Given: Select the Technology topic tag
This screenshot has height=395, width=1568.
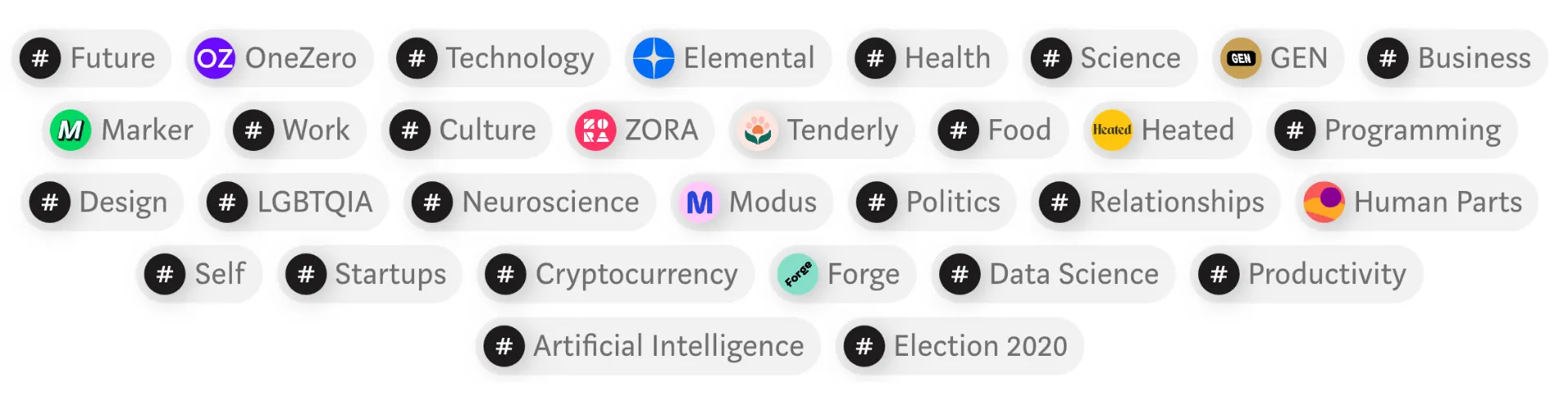Looking at the screenshot, I should 519,59.
